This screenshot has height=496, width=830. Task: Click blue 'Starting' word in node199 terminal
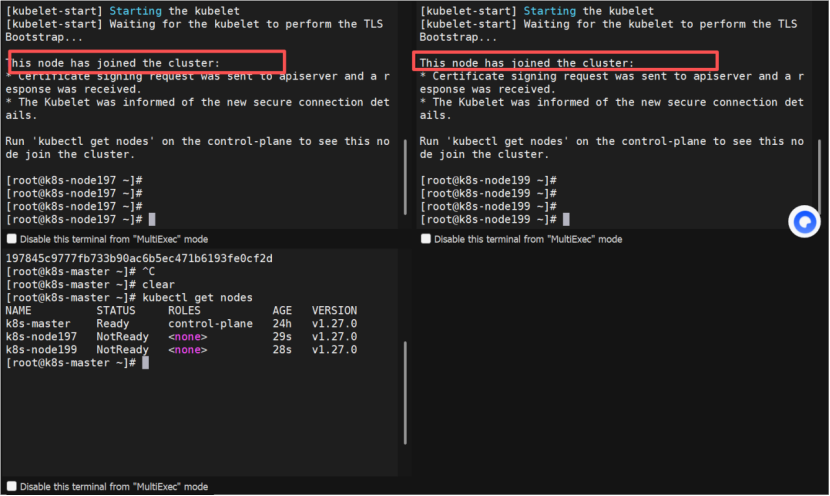pos(549,11)
